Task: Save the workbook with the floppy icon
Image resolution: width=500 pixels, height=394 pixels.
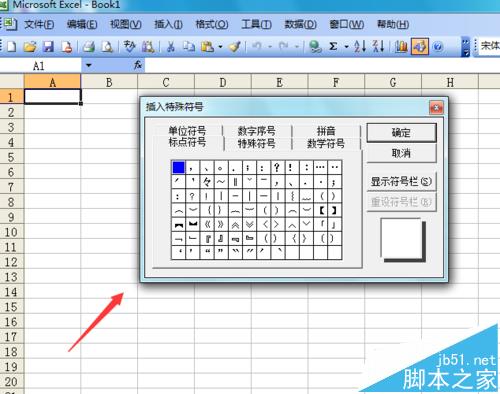Action: [x=49, y=47]
